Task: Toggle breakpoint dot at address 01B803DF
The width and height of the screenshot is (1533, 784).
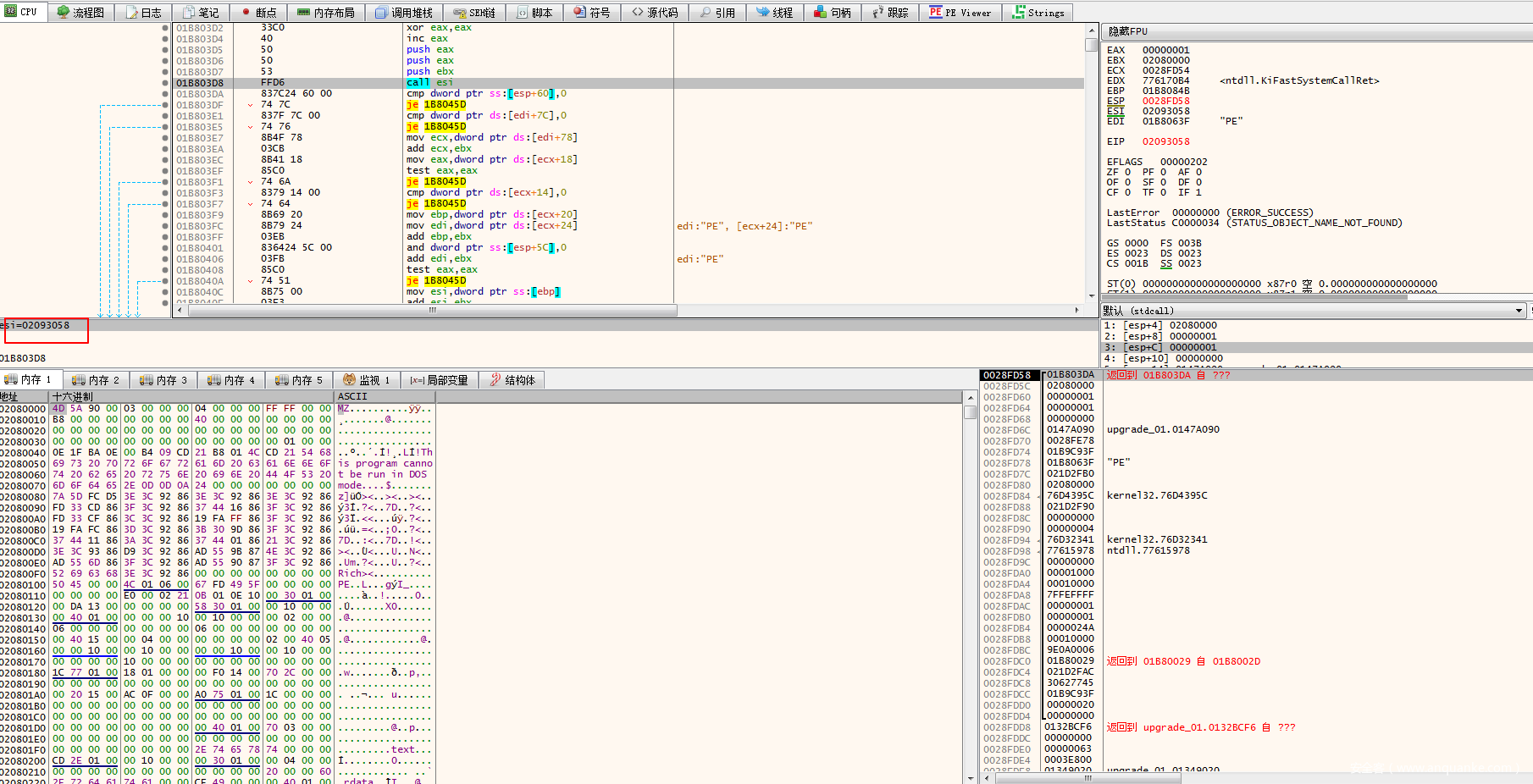Action: pos(165,105)
